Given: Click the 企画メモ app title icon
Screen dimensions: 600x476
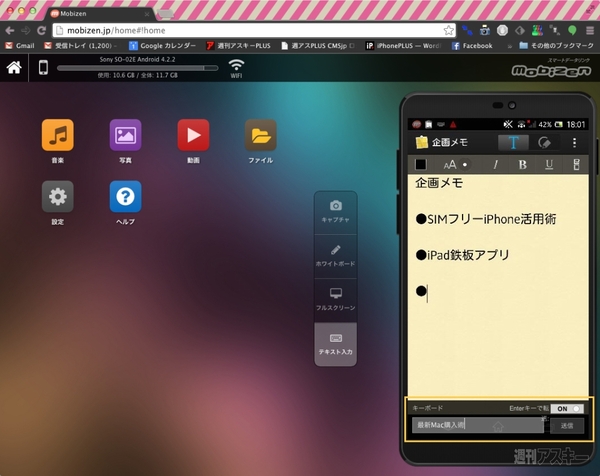Looking at the screenshot, I should point(421,142).
